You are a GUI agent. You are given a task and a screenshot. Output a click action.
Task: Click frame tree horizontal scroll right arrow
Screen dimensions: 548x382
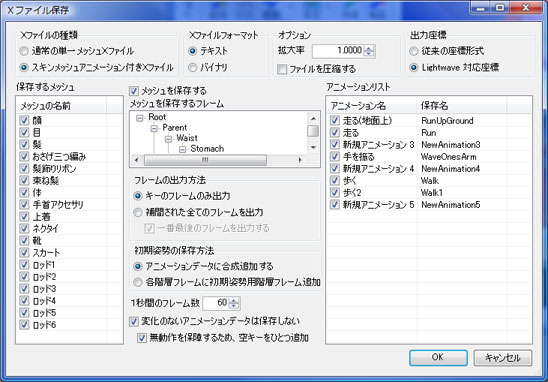click(x=300, y=160)
